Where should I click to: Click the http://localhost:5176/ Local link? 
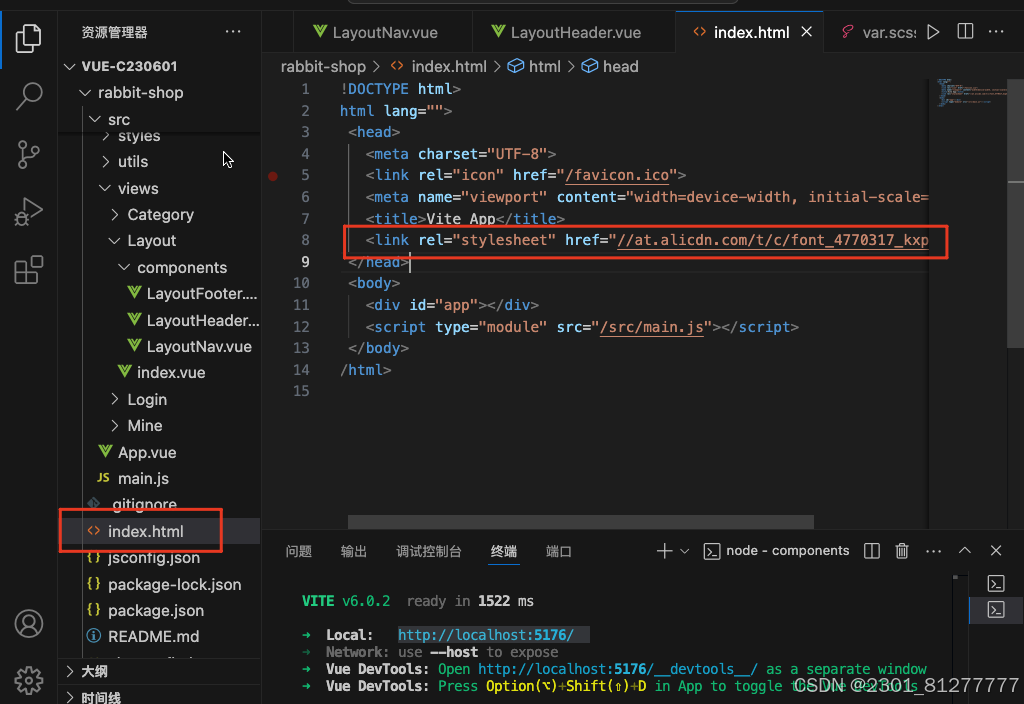tap(486, 634)
